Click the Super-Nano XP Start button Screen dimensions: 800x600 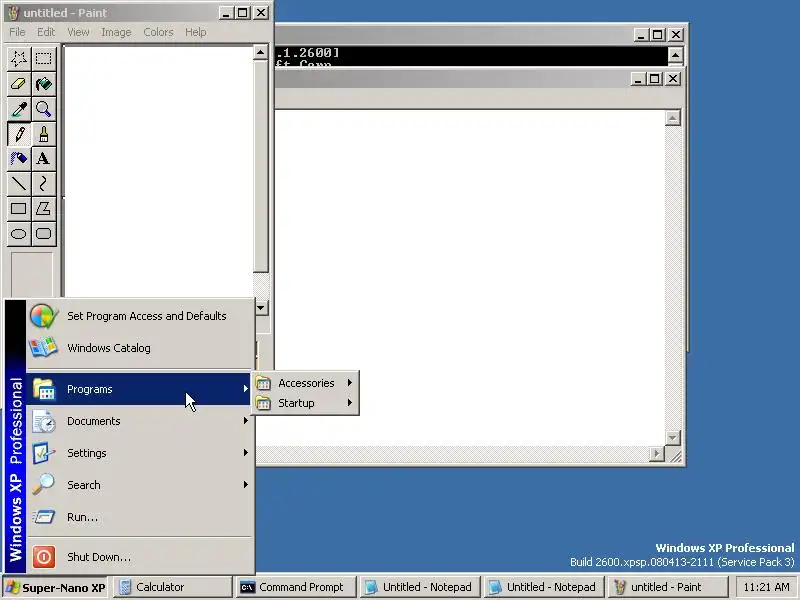click(x=55, y=587)
